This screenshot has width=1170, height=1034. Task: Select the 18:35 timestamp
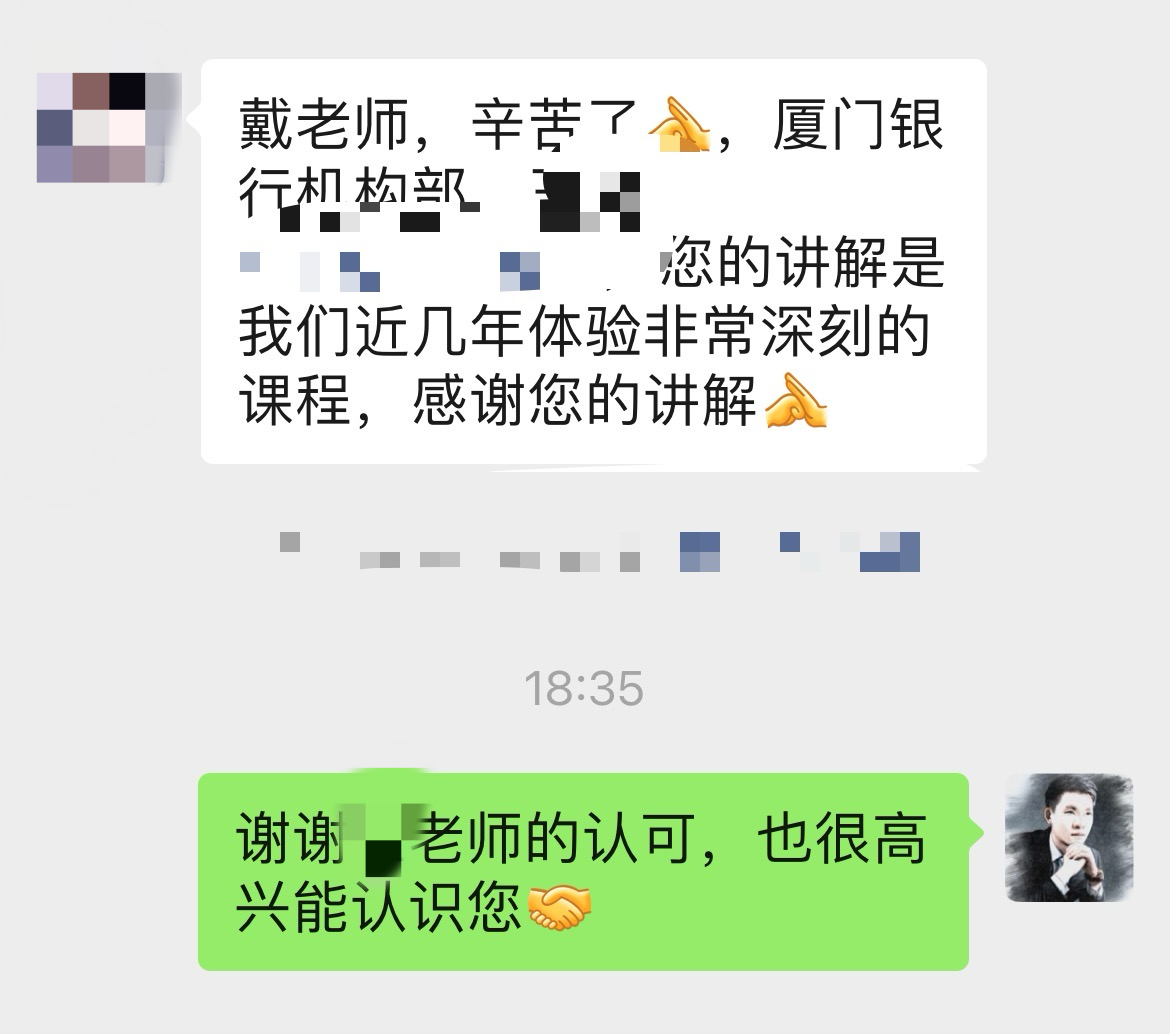584,688
